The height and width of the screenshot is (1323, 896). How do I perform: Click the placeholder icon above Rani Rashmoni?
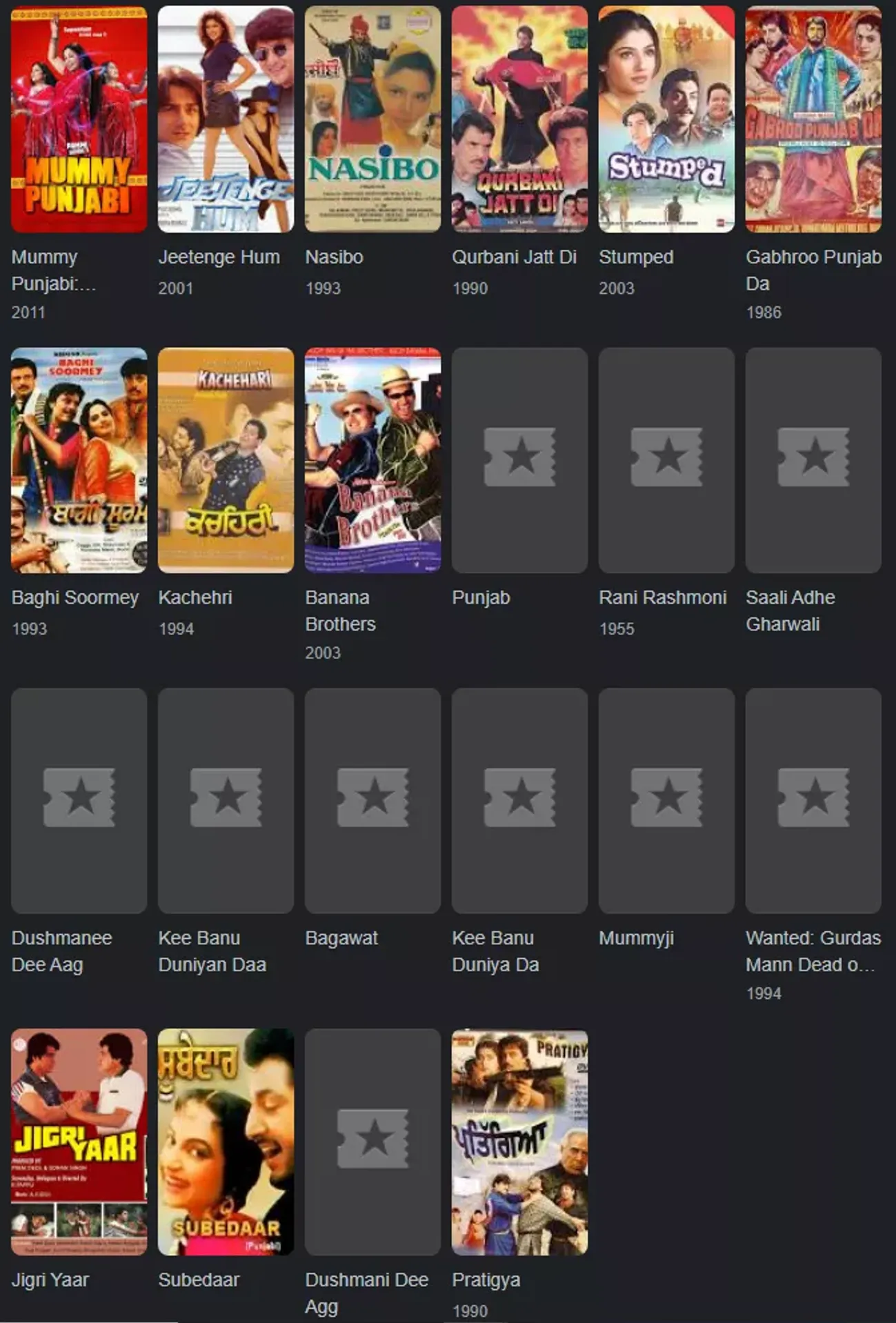pyautogui.click(x=666, y=457)
